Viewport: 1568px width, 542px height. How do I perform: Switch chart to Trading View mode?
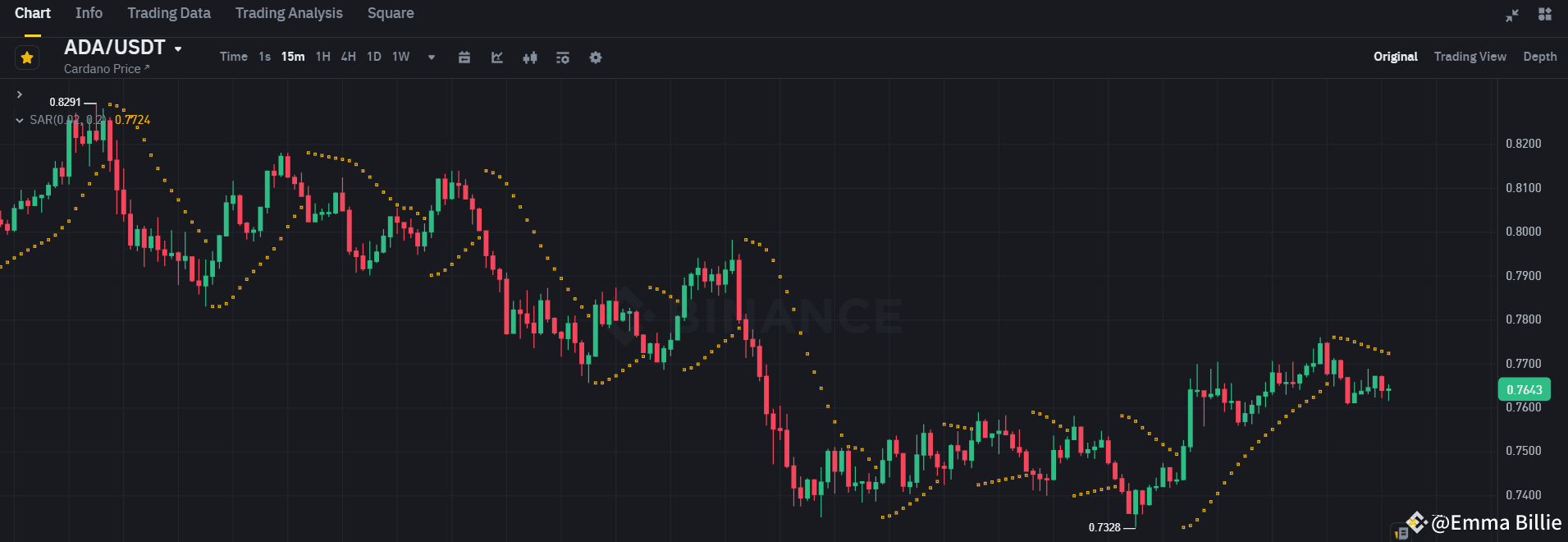pos(1470,57)
